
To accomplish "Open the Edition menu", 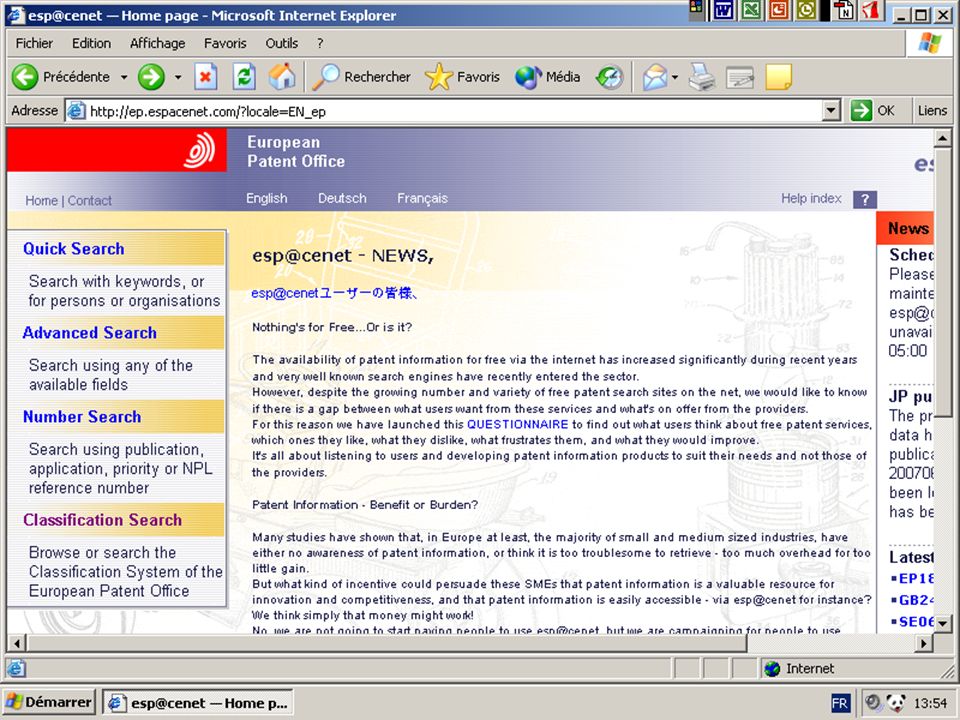I will (x=91, y=43).
